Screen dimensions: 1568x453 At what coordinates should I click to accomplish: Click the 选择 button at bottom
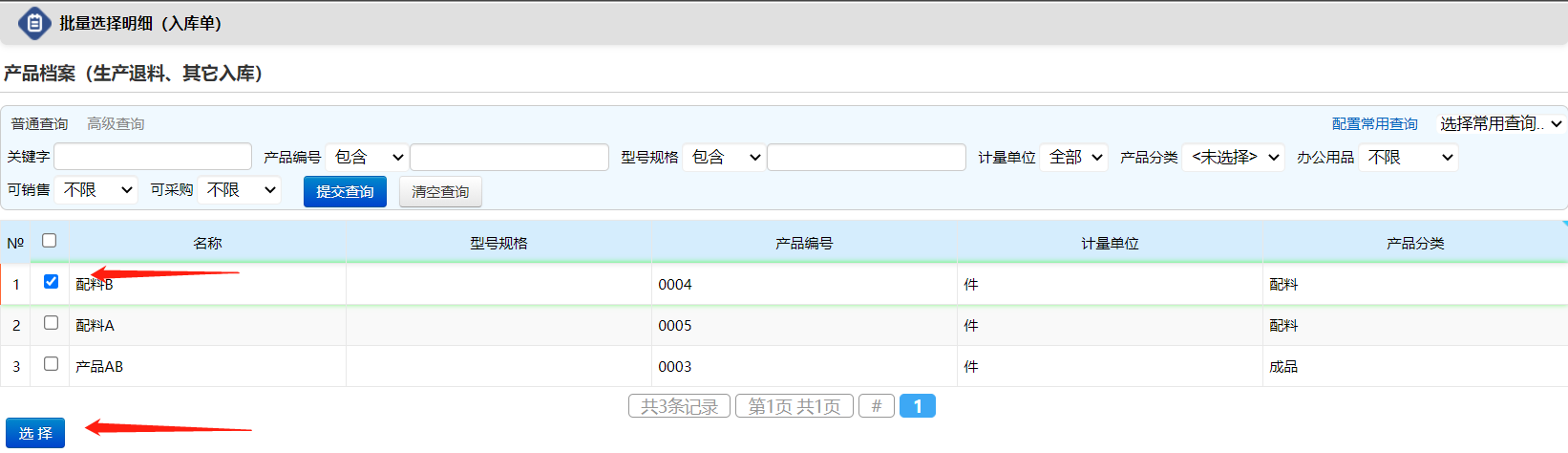click(35, 434)
